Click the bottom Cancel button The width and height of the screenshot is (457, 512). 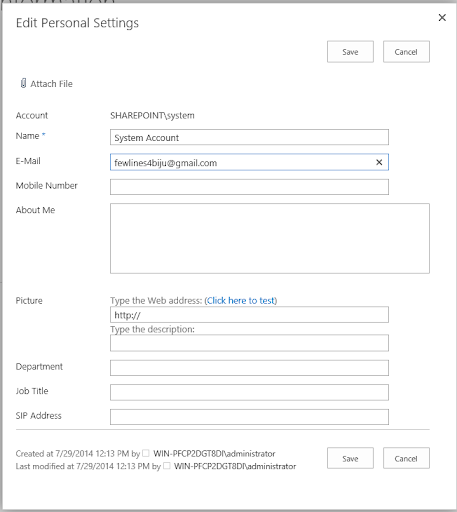[406, 458]
